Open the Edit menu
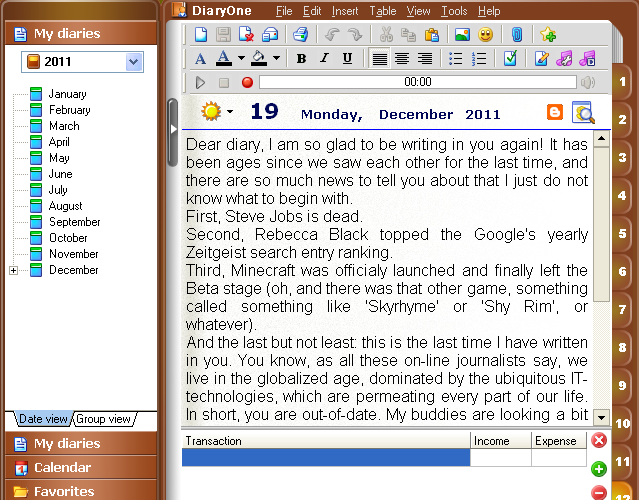This screenshot has height=500, width=639. tap(312, 11)
